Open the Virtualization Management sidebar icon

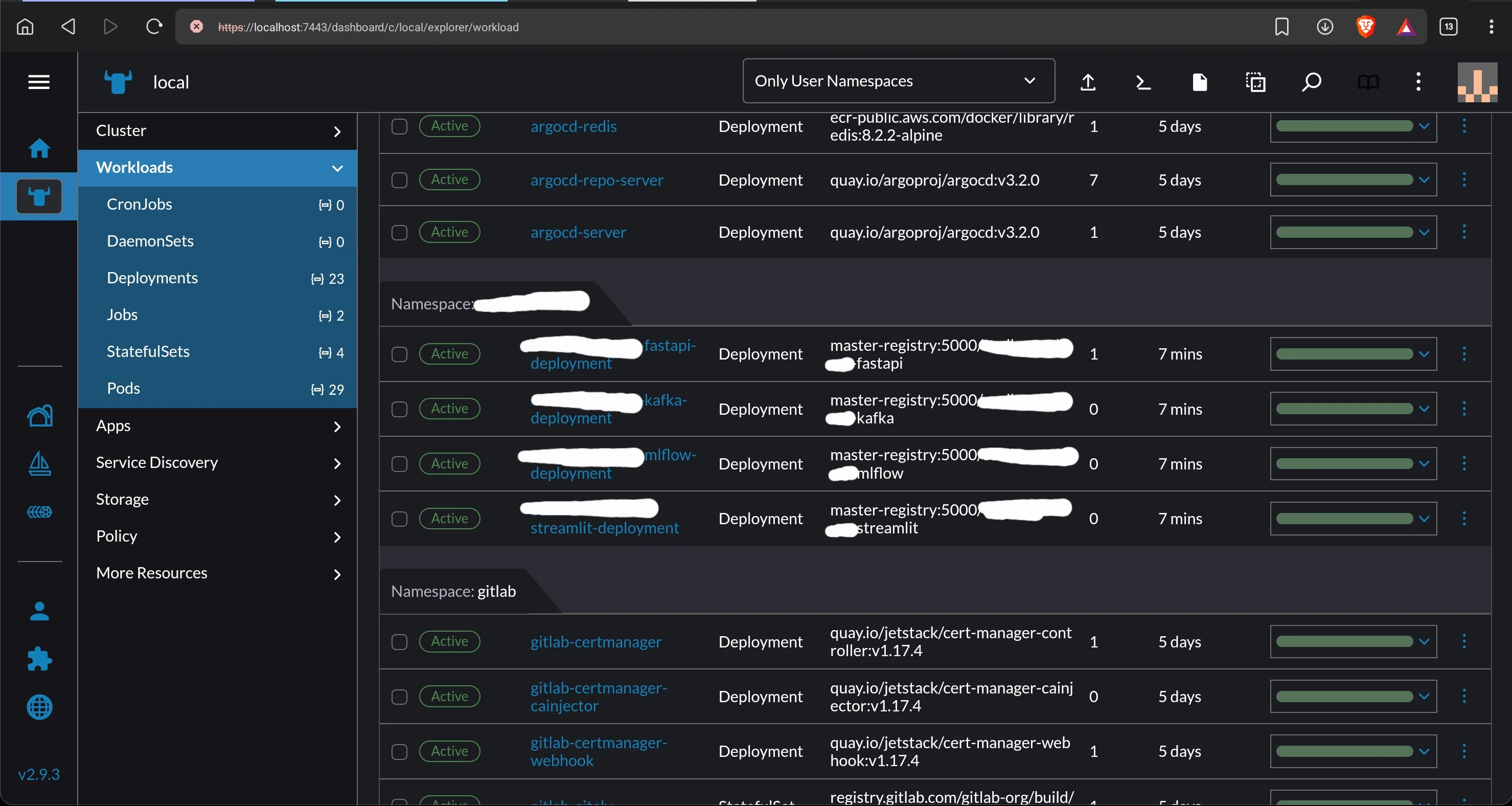[x=39, y=512]
